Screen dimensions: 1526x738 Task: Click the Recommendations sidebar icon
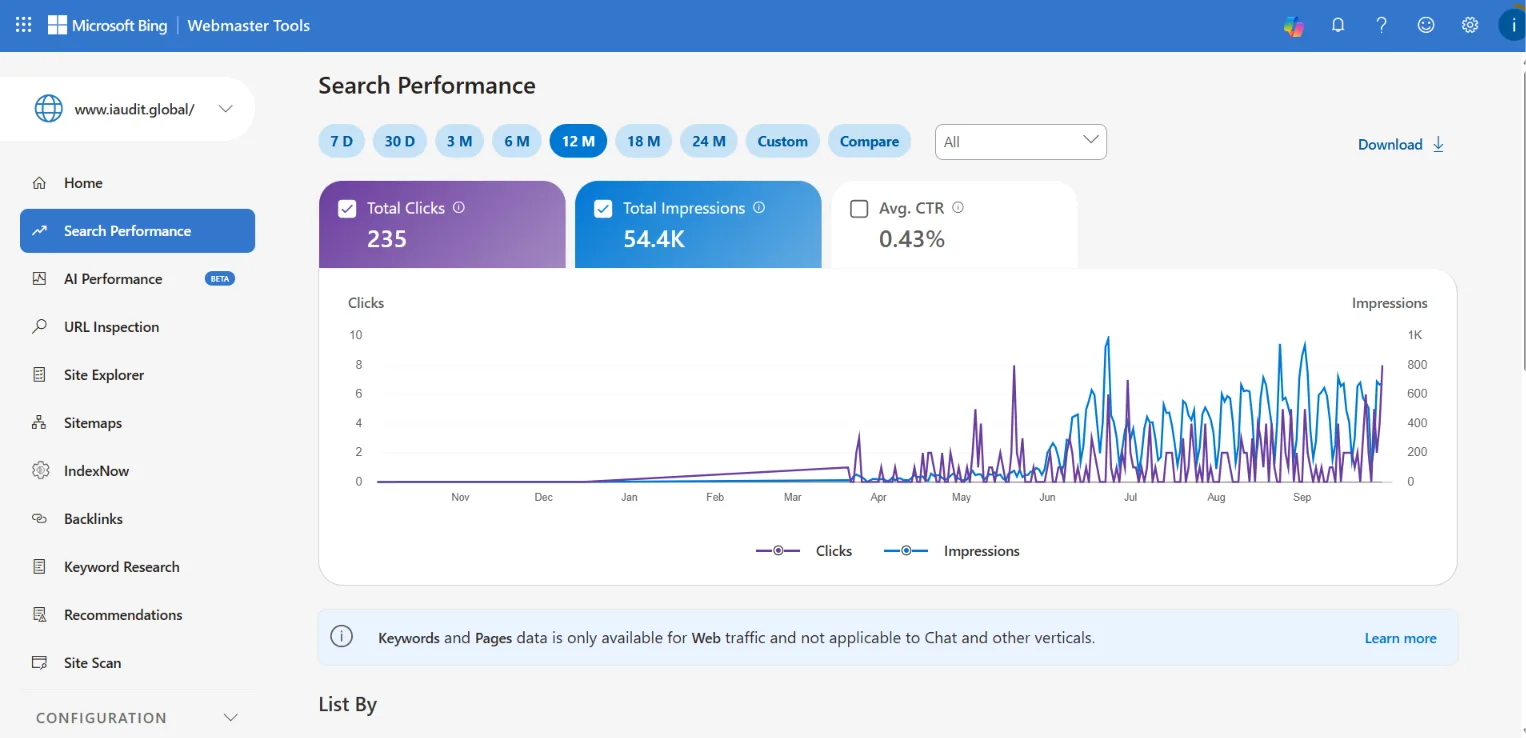[39, 615]
